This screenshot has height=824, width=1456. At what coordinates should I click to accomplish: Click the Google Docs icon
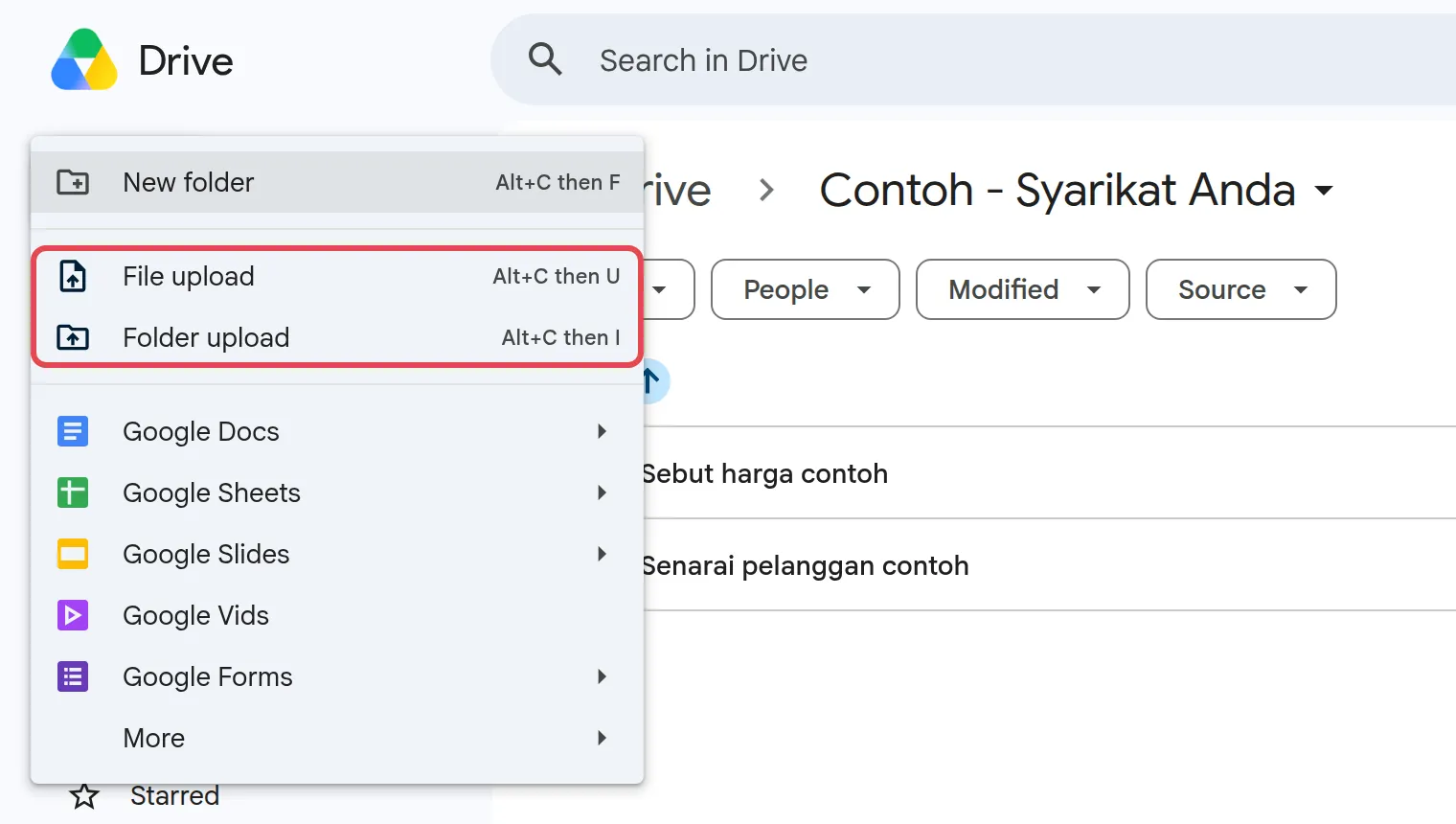(73, 431)
